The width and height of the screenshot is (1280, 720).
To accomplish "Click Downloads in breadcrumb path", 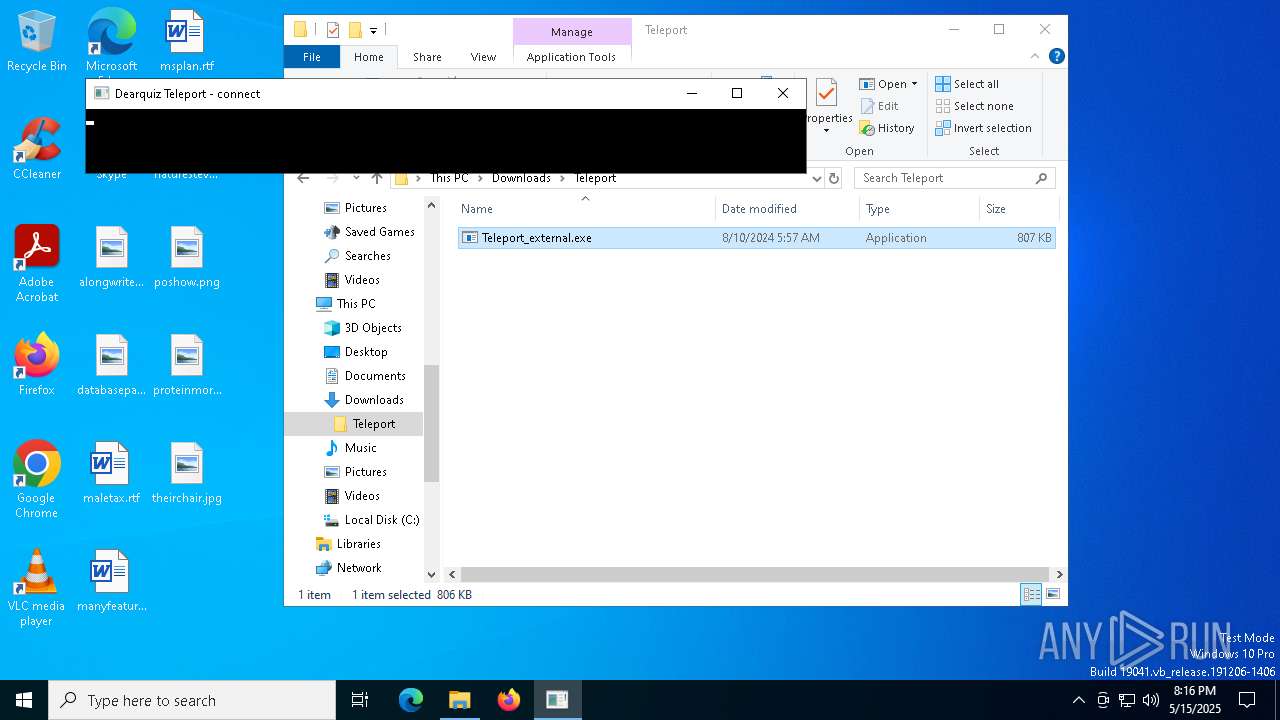I will [521, 178].
